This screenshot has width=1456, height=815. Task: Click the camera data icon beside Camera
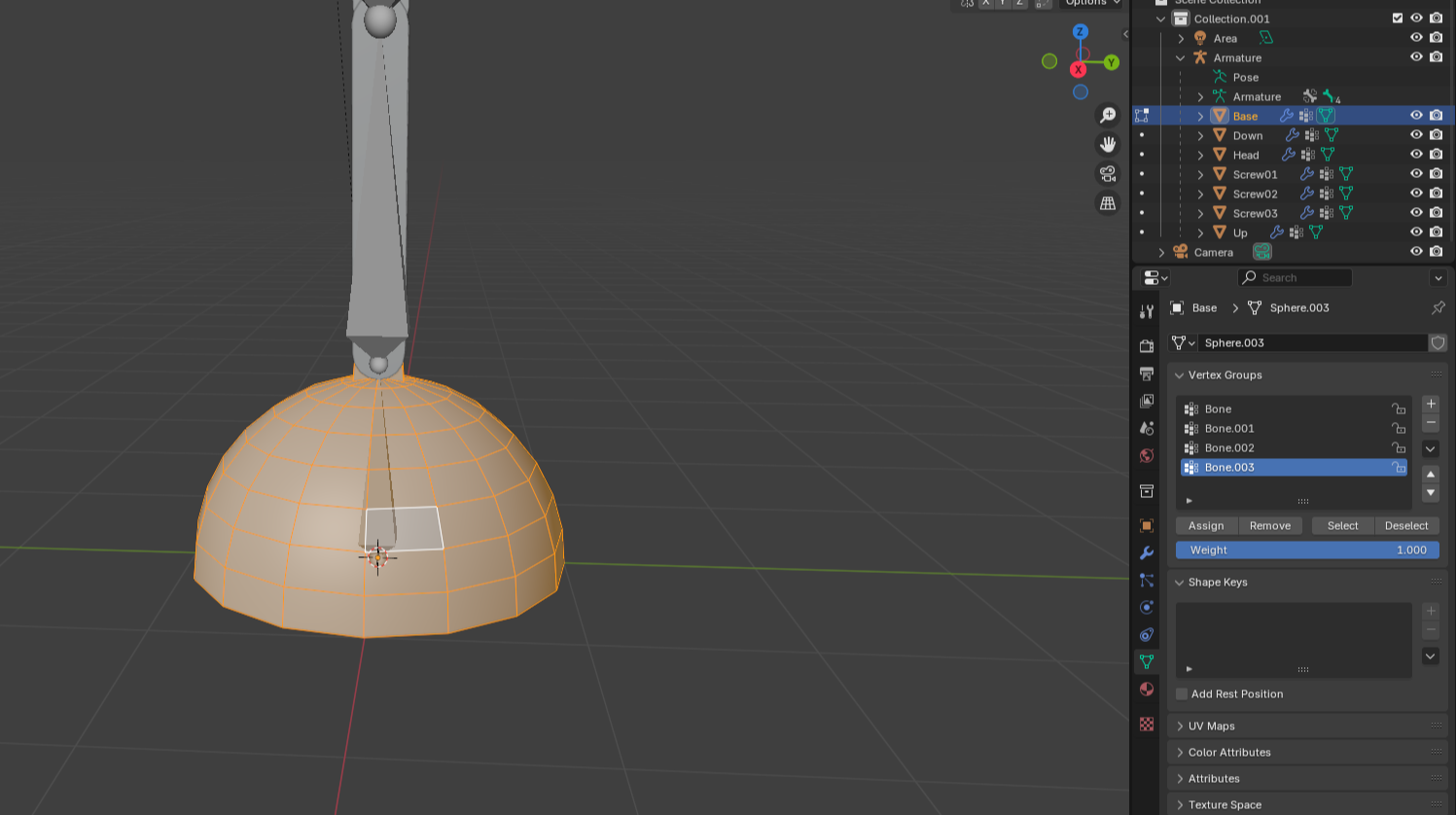[1262, 252]
